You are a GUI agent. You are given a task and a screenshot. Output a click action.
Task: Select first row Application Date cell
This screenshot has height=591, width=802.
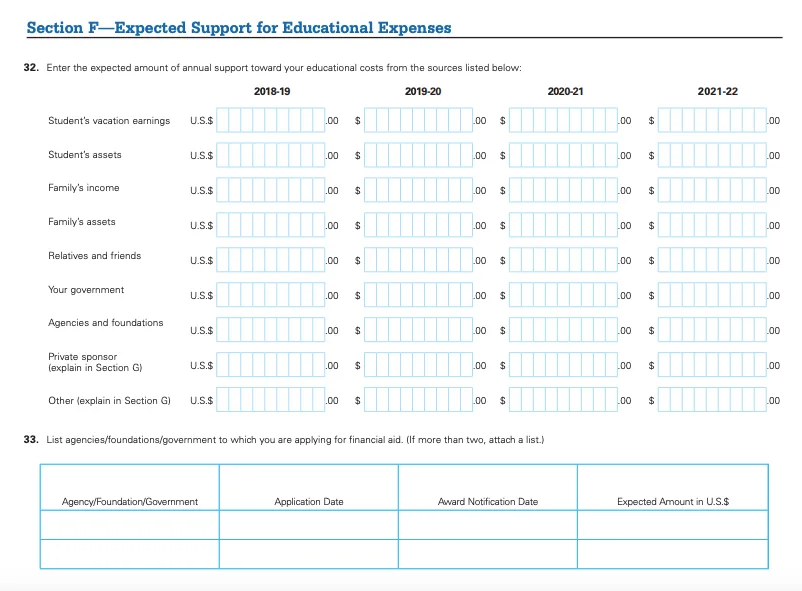coord(308,525)
